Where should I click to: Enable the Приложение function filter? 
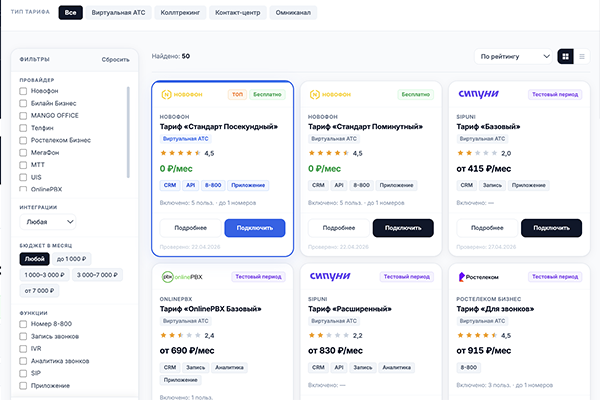coord(23,385)
